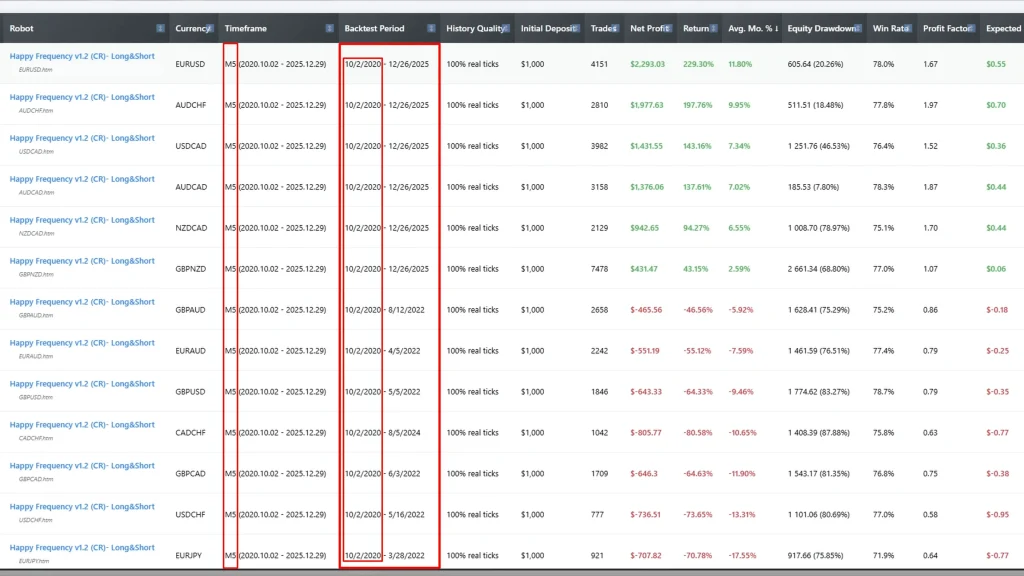The width and height of the screenshot is (1024, 576).
Task: Click the Backtest Period sort icon
Action: point(431,28)
